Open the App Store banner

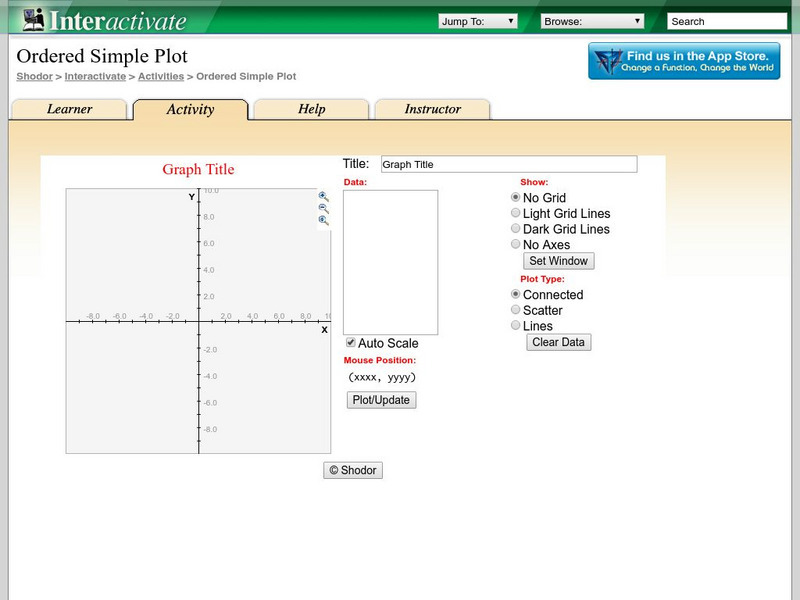[x=684, y=61]
